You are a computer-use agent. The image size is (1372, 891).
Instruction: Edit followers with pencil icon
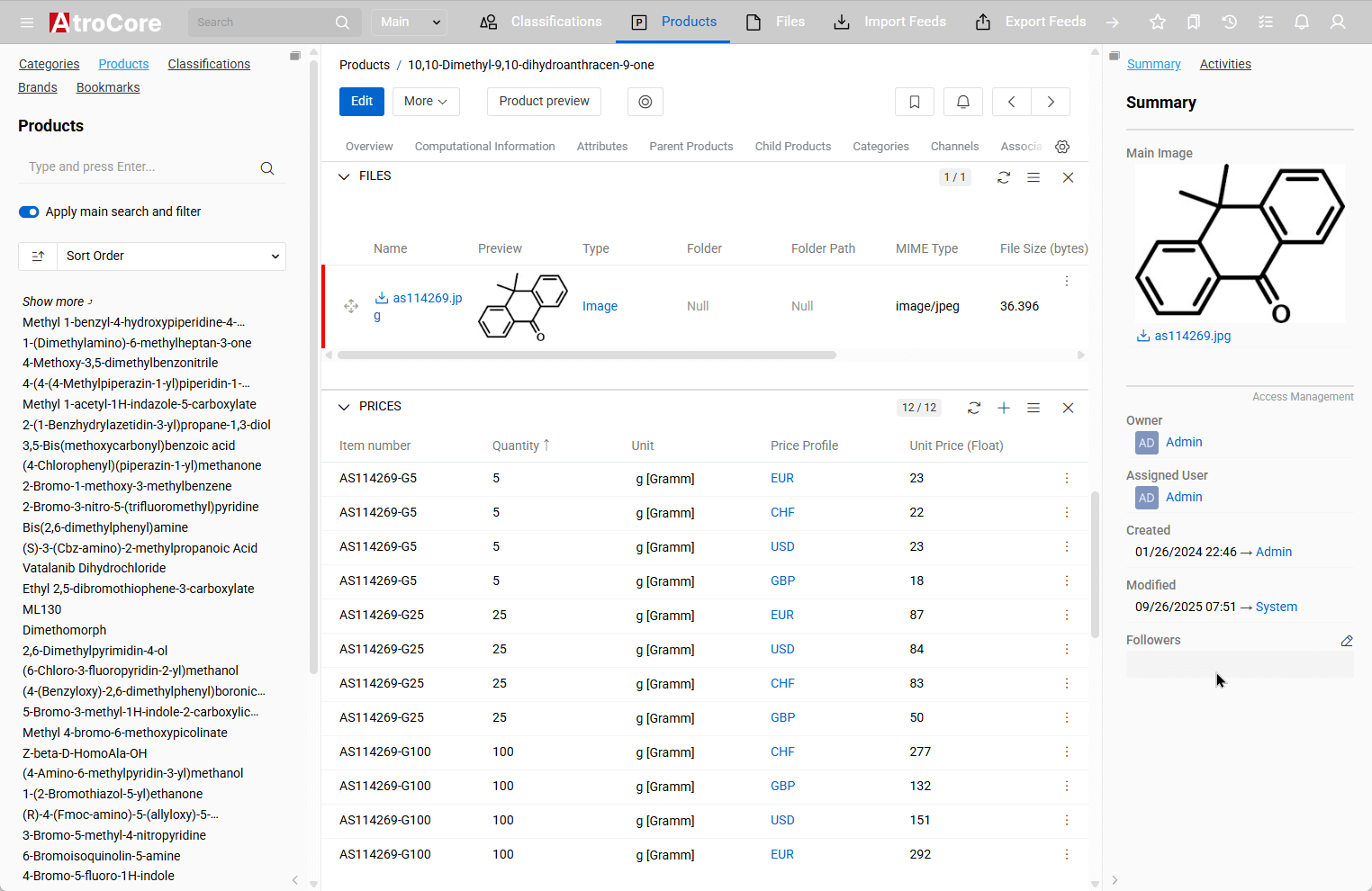(1347, 641)
